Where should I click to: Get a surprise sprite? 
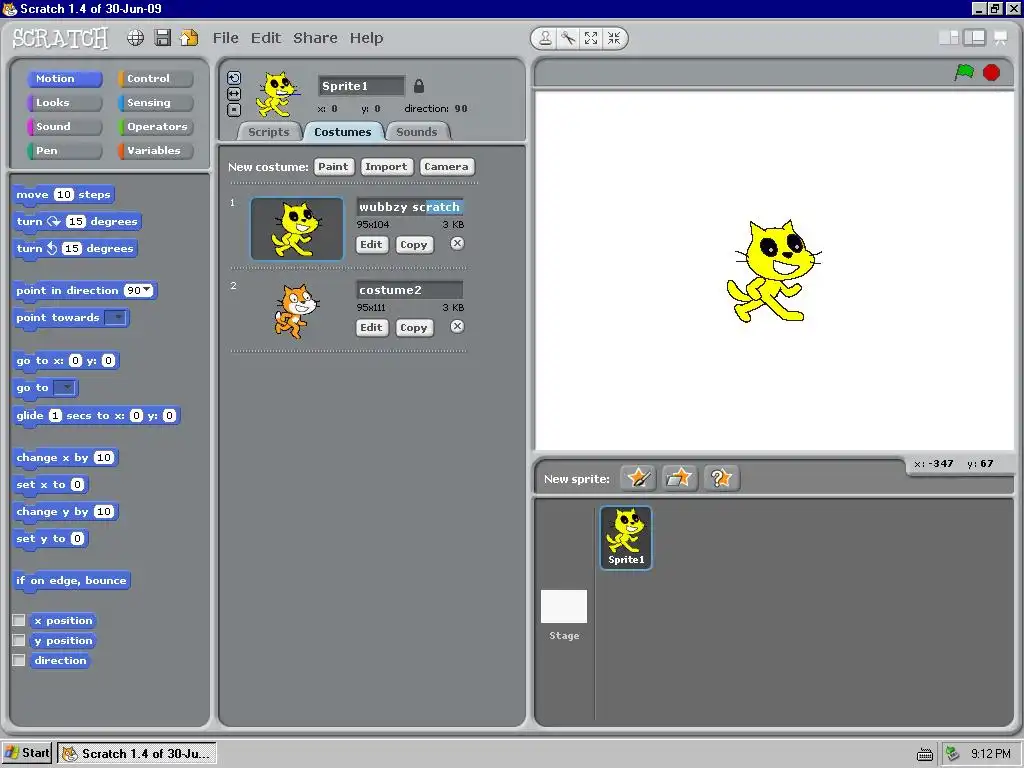(721, 478)
